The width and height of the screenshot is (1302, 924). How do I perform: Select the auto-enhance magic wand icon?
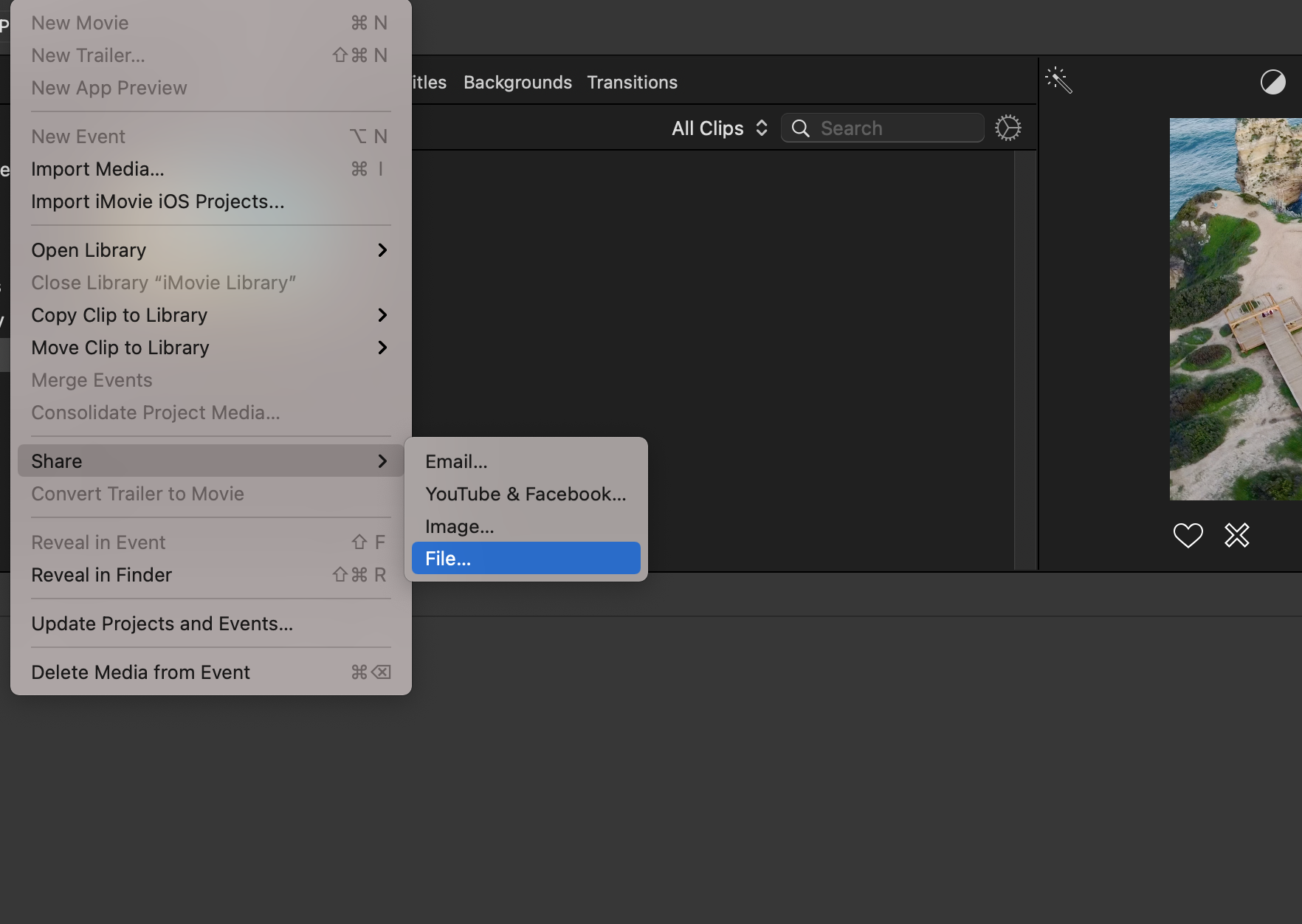click(1058, 81)
